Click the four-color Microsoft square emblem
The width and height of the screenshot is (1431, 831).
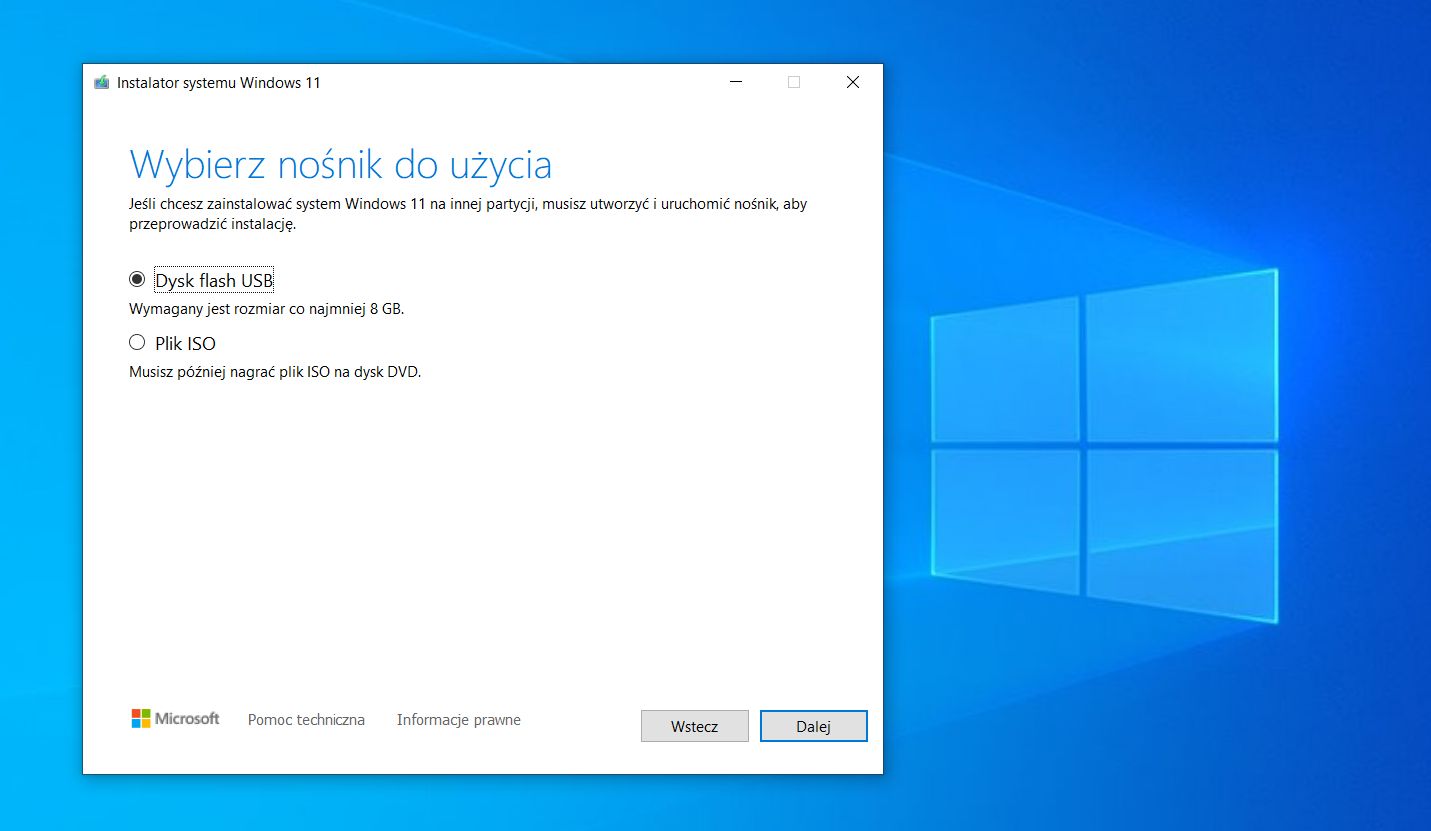pos(139,718)
